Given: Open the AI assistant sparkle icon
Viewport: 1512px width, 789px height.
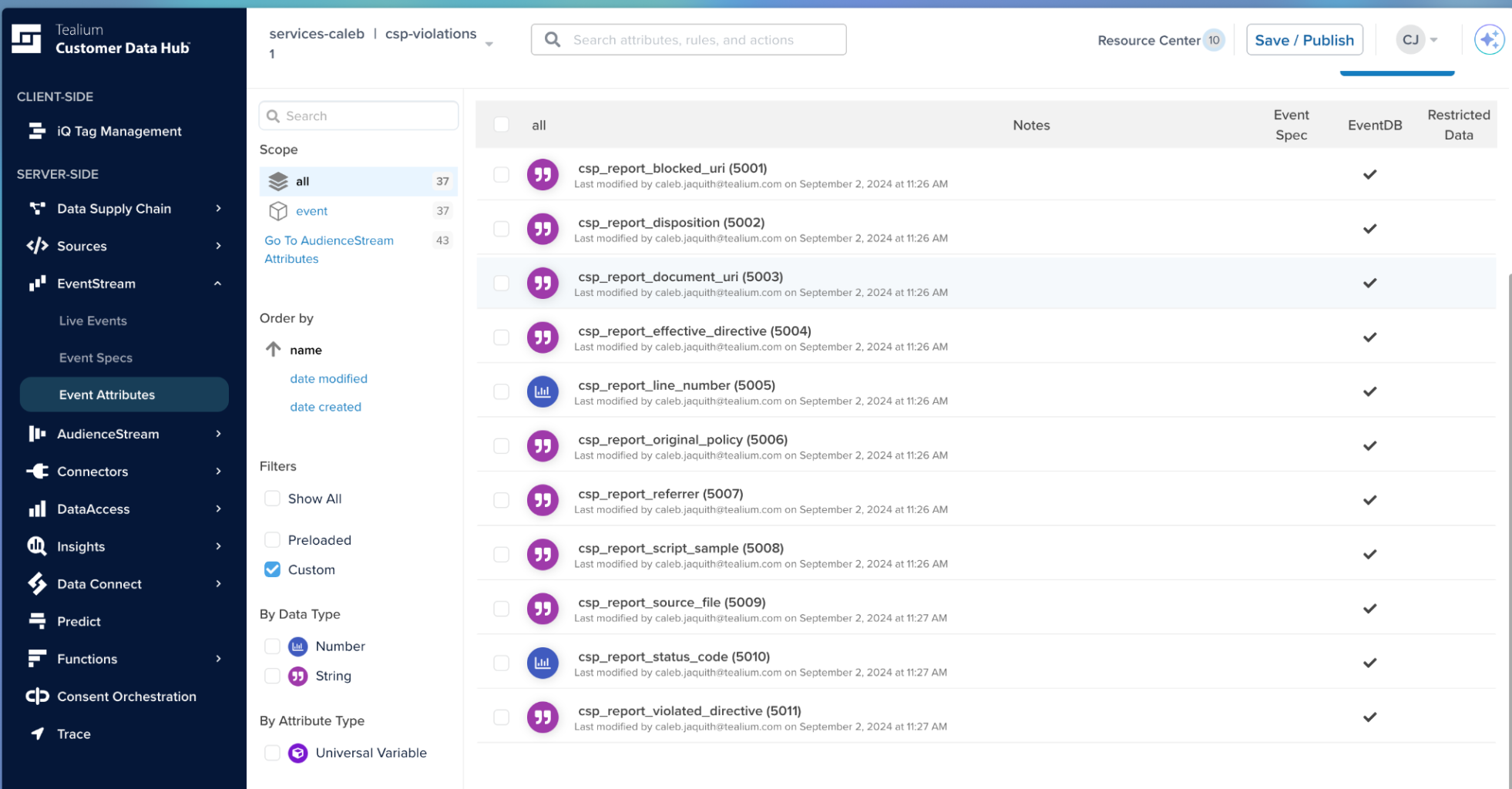Looking at the screenshot, I should click(x=1489, y=39).
